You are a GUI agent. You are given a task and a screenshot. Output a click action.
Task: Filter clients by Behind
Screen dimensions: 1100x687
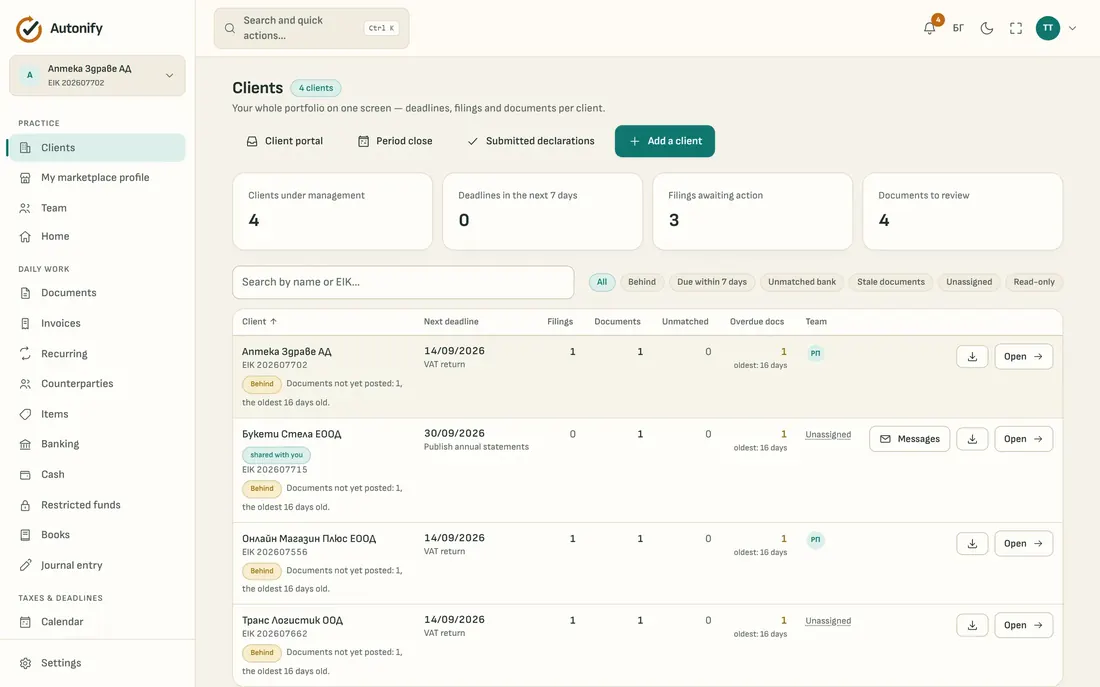(x=642, y=282)
